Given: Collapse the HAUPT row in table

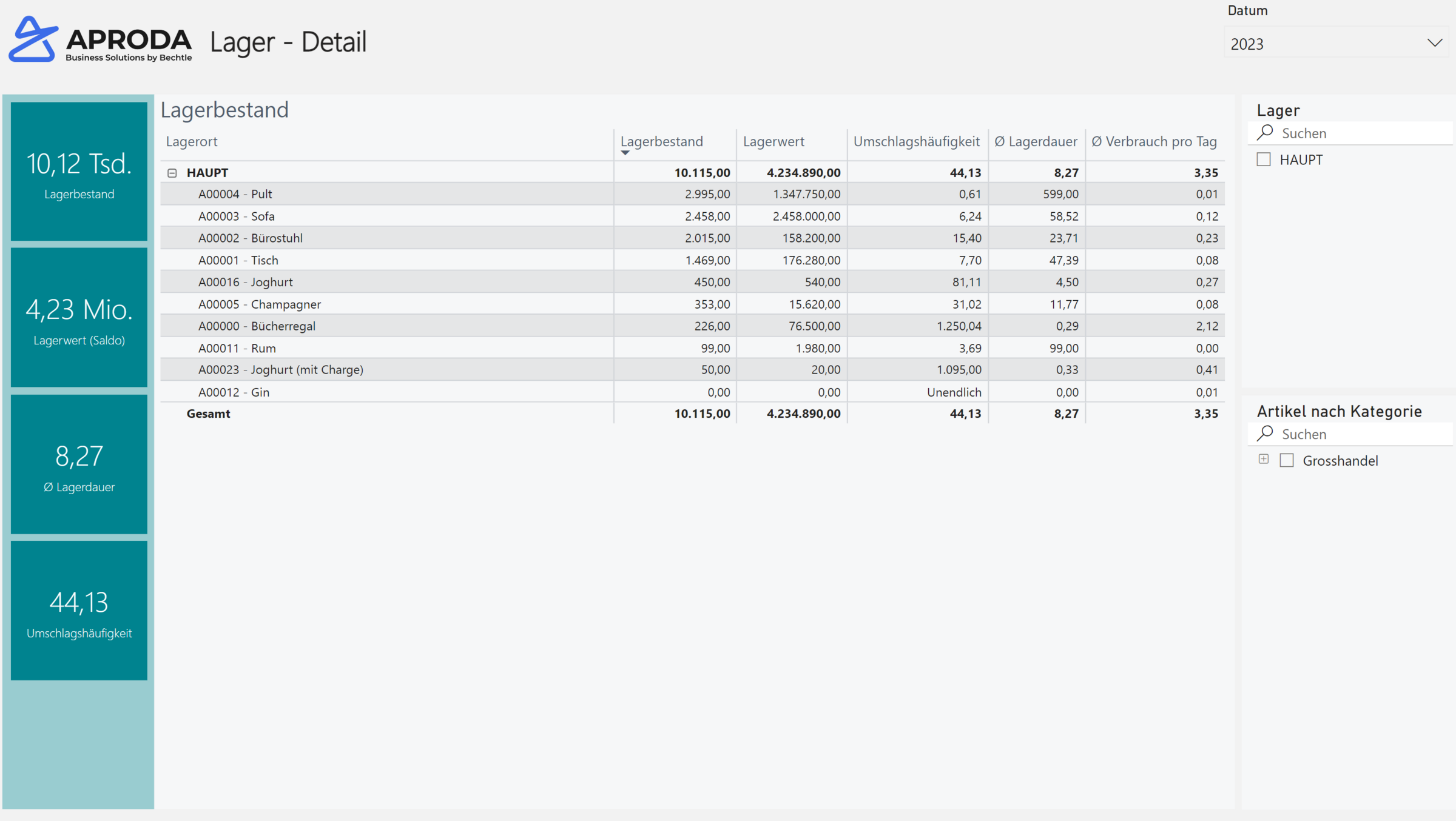Looking at the screenshot, I should (172, 173).
